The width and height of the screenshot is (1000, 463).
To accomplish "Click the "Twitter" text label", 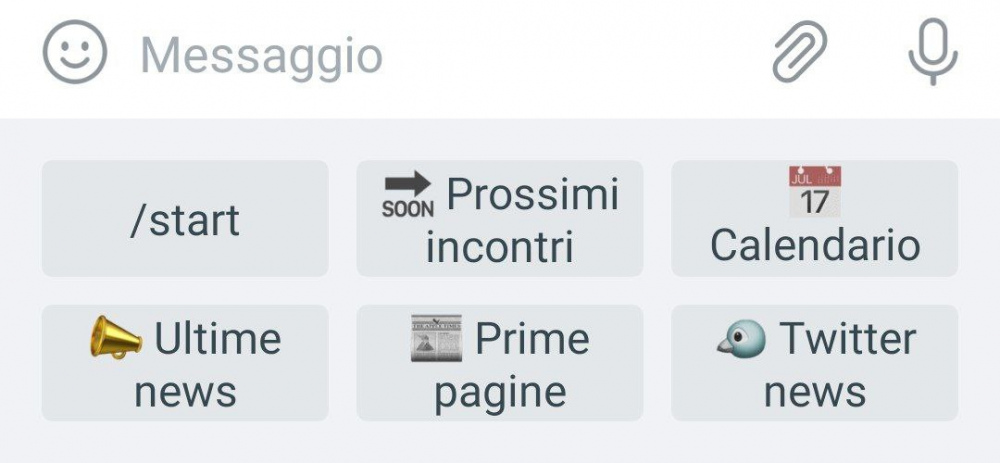I will pos(848,338).
